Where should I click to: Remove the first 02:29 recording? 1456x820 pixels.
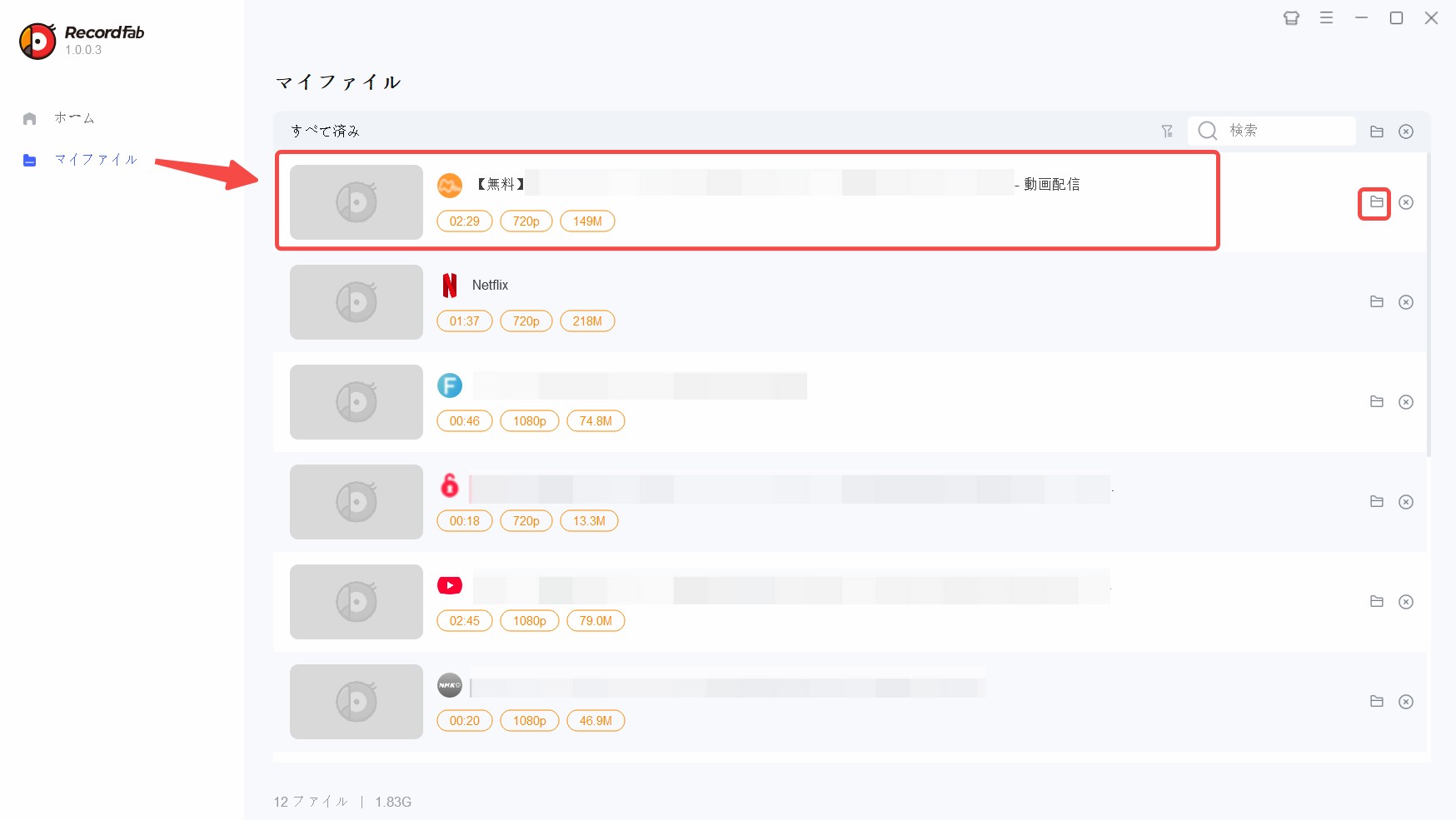pyautogui.click(x=1405, y=202)
